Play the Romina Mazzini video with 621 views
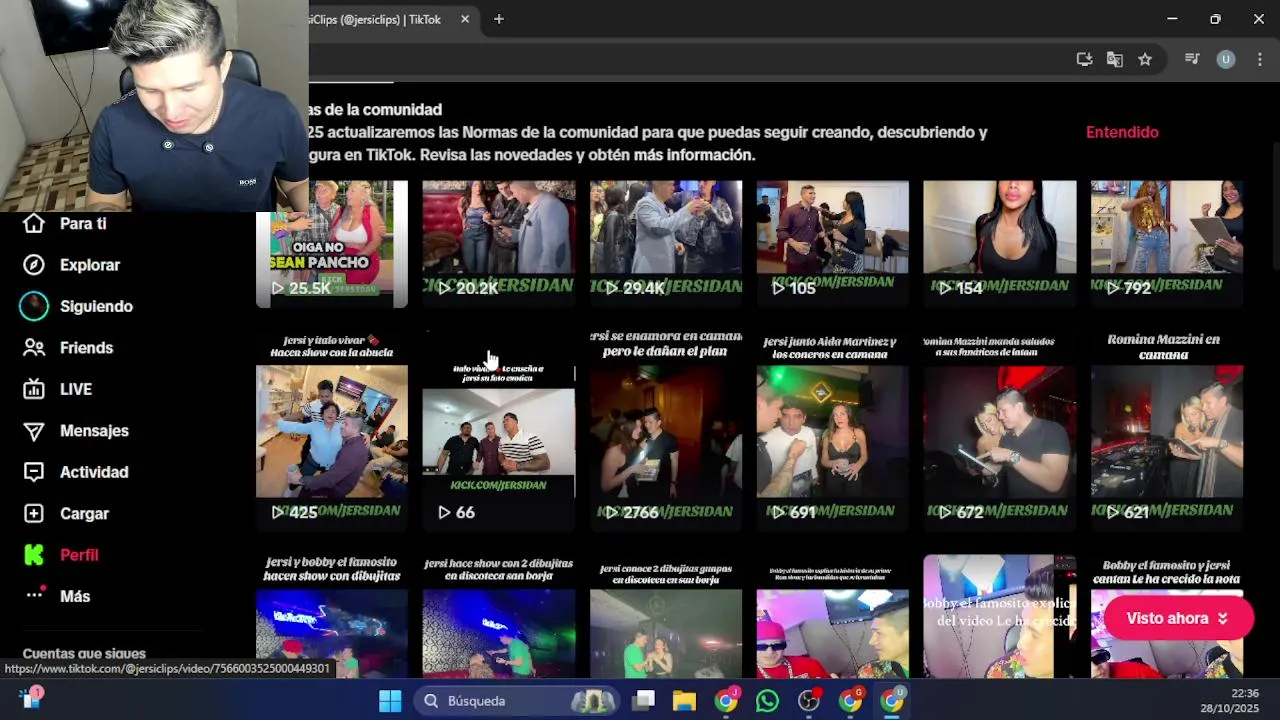 point(1167,430)
